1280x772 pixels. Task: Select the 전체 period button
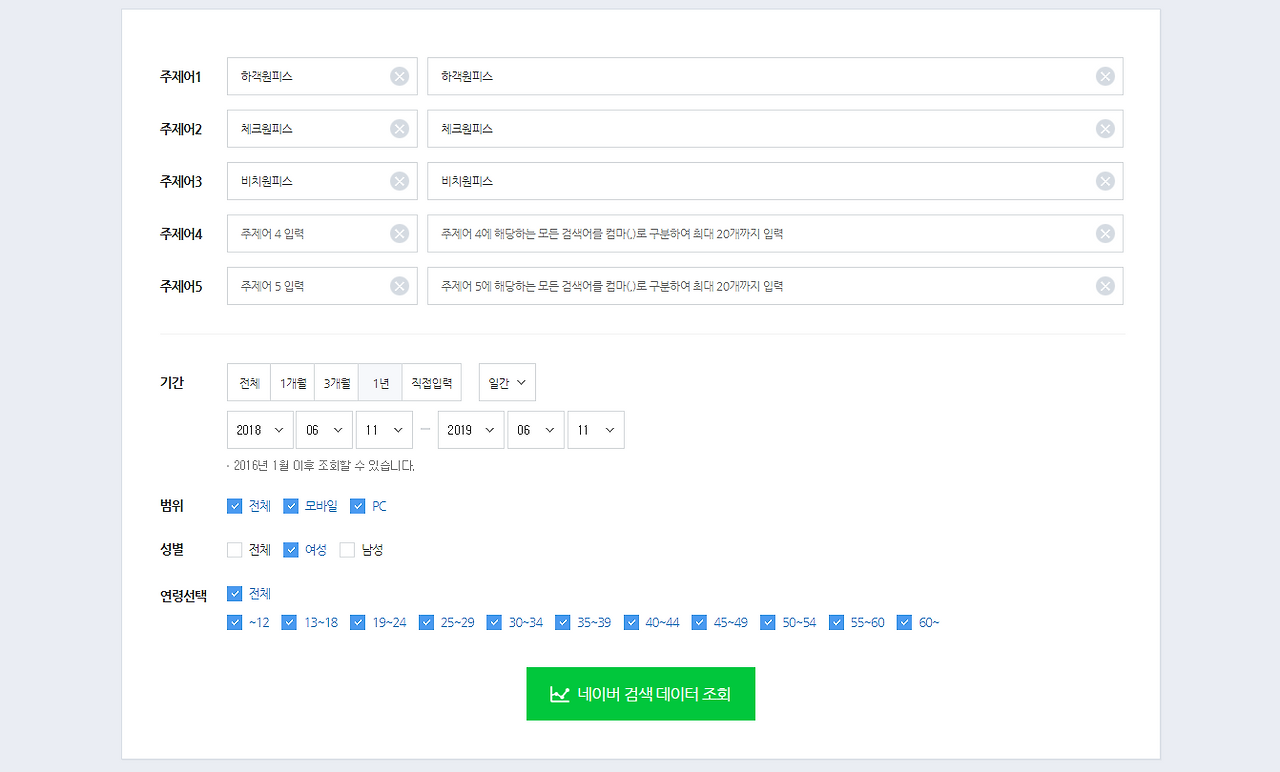tap(249, 382)
